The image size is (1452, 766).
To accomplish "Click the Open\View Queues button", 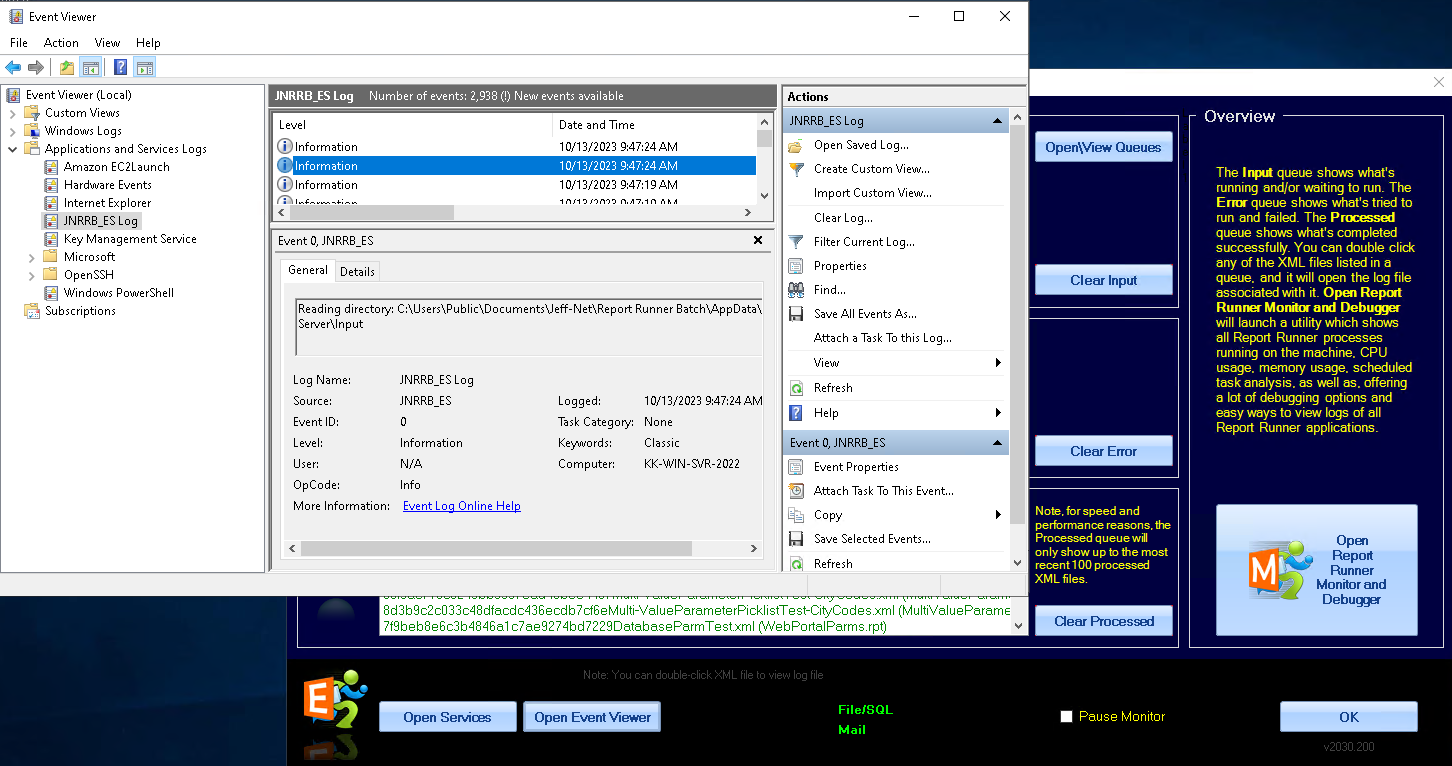I will point(1103,147).
